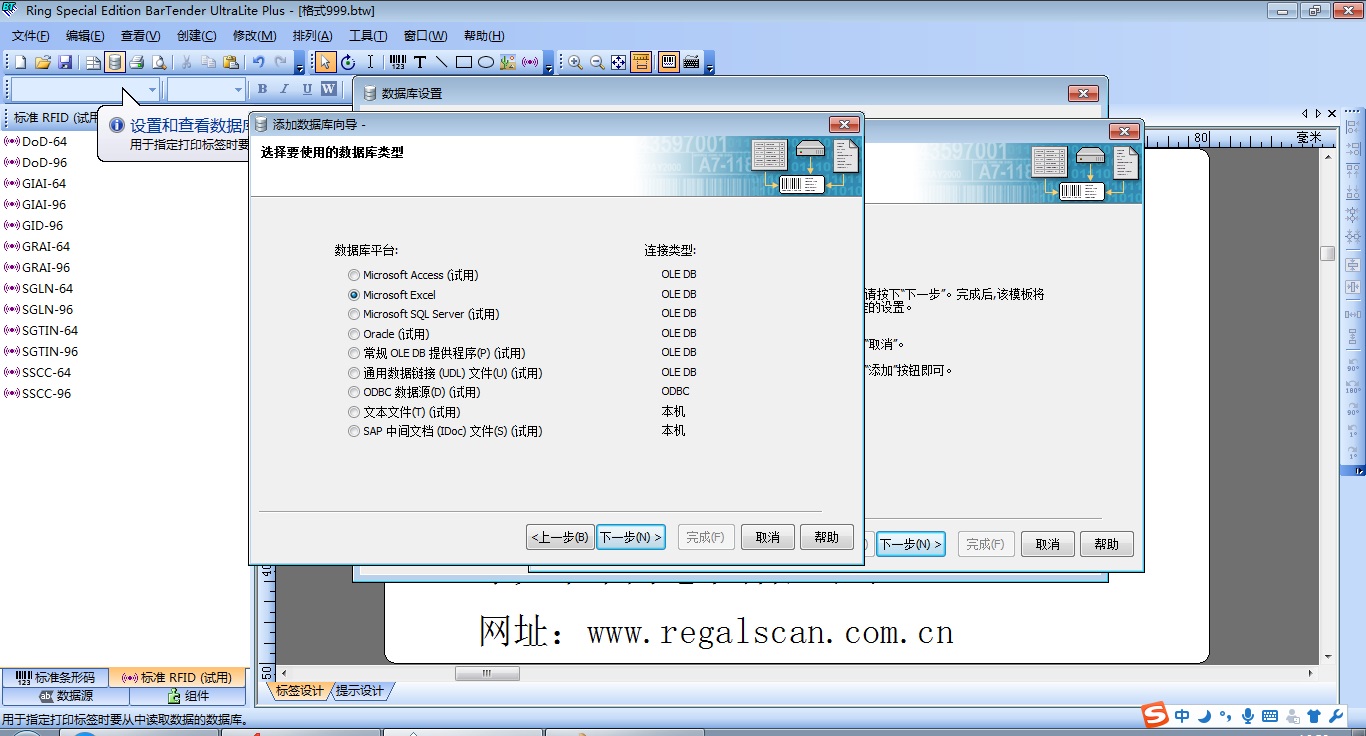Screen dimensions: 1366x736
Task: Save the current label file
Action: coord(65,62)
